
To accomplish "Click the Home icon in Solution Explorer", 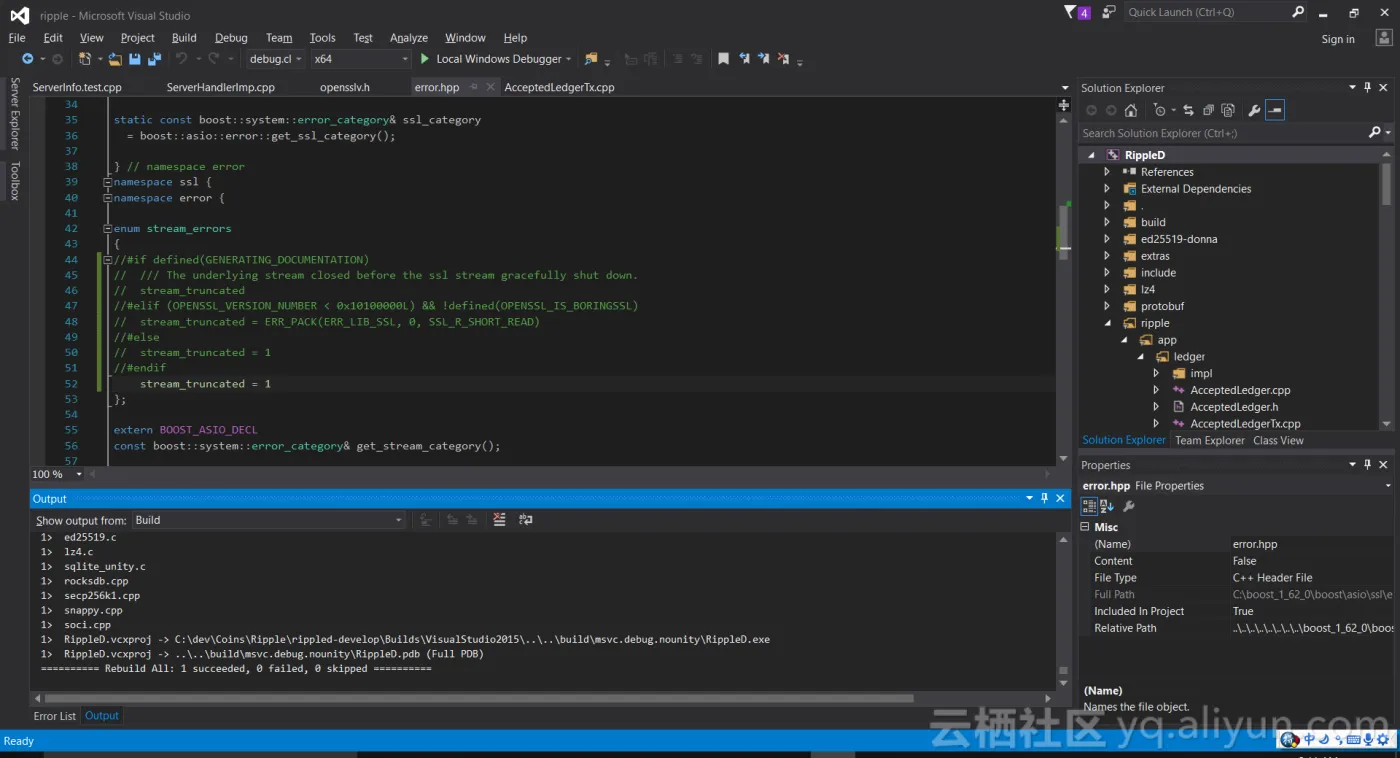I will (1131, 111).
